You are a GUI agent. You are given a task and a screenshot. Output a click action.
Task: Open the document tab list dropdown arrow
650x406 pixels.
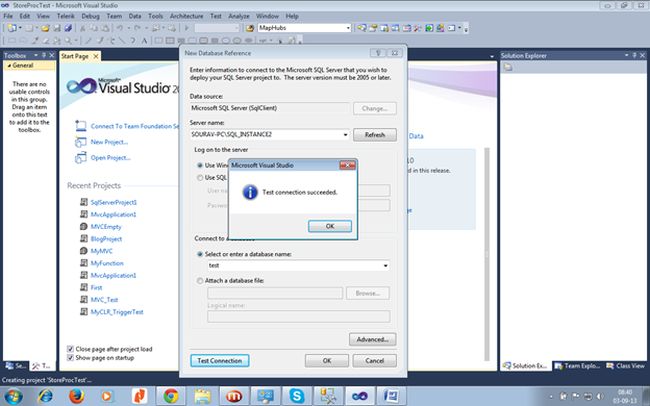(492, 56)
